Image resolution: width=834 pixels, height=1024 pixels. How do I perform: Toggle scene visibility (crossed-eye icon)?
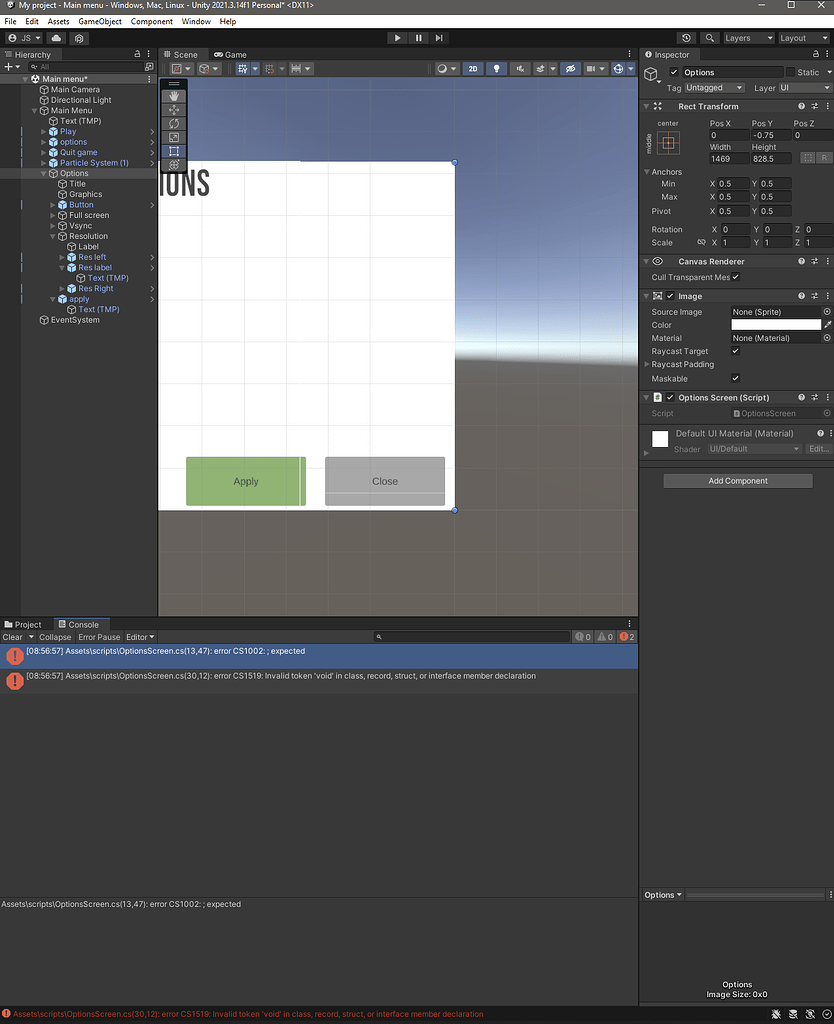coord(570,68)
